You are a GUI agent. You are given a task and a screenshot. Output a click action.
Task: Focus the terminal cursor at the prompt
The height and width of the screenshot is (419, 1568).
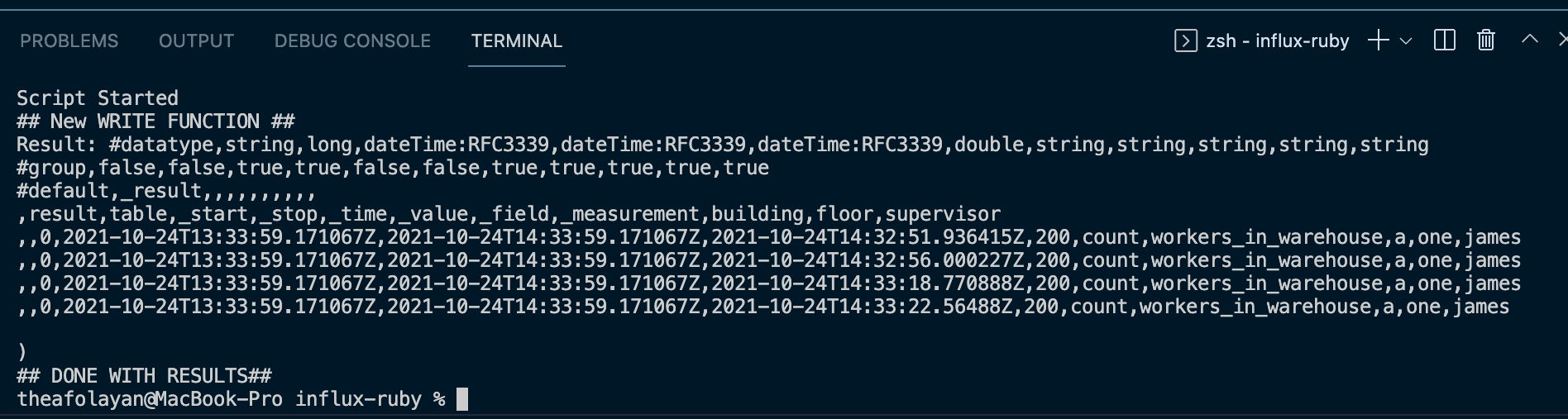462,399
